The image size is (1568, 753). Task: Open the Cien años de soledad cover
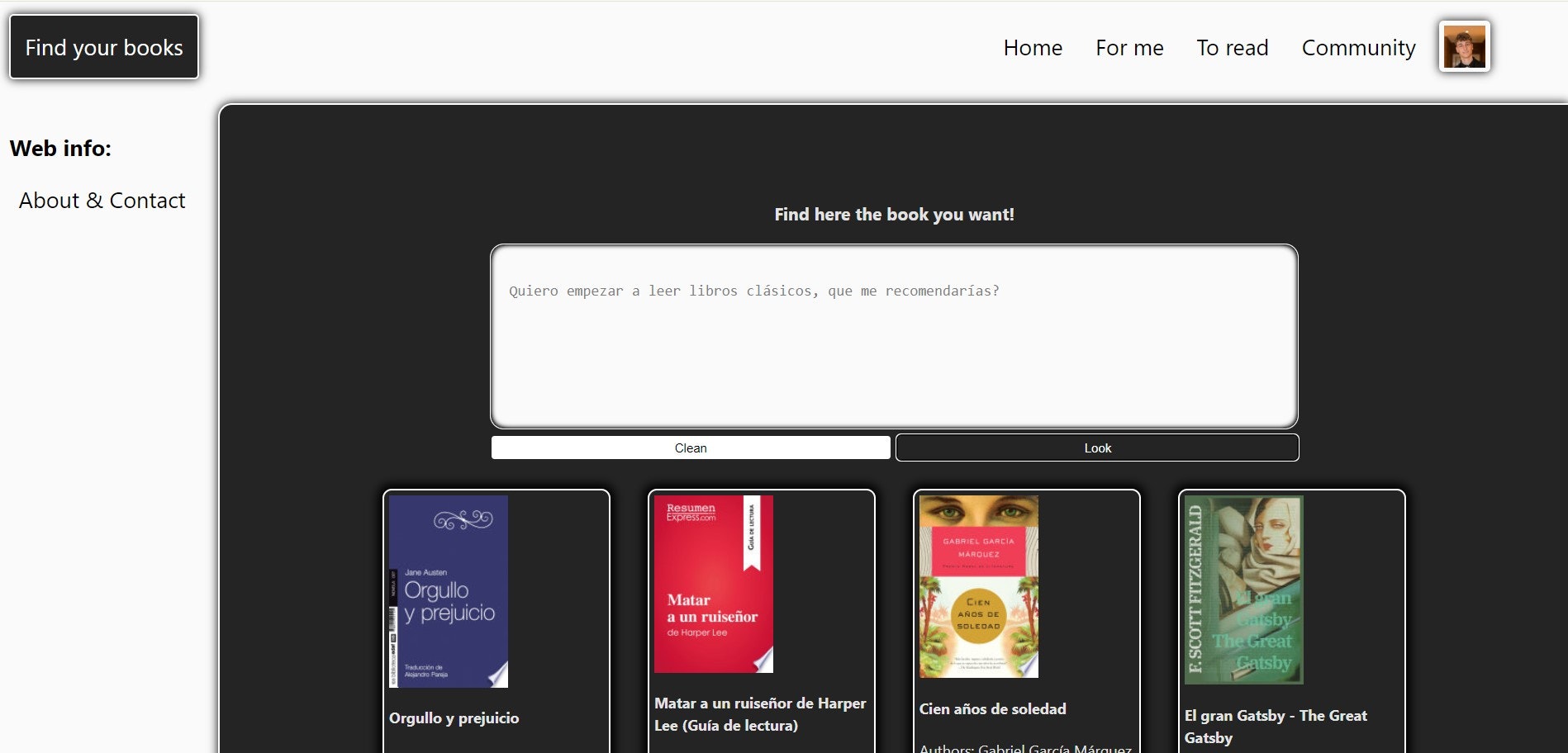(979, 587)
